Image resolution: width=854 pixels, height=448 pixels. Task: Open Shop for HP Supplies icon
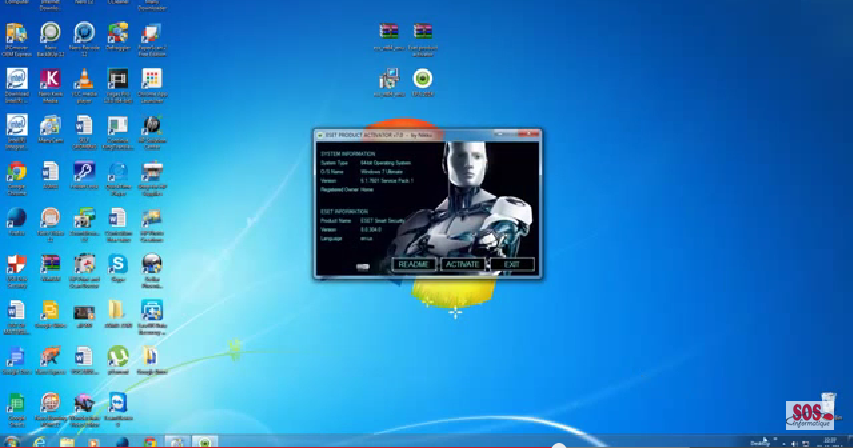pos(151,172)
